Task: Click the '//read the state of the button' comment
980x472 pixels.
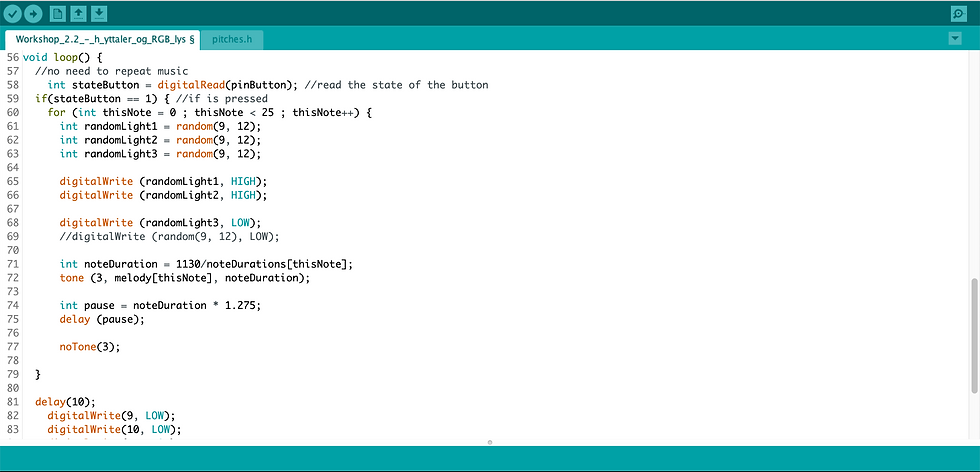Action: click(396, 85)
